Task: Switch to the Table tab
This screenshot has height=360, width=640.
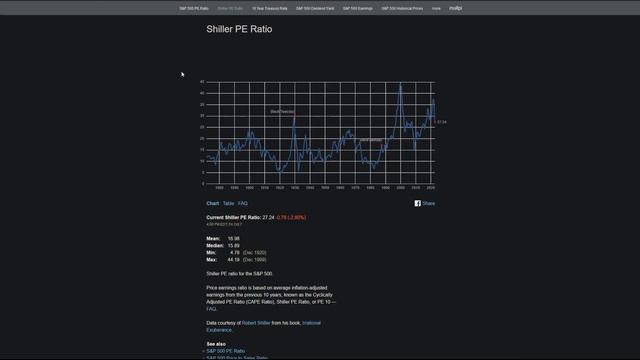Action: pyautogui.click(x=228, y=203)
